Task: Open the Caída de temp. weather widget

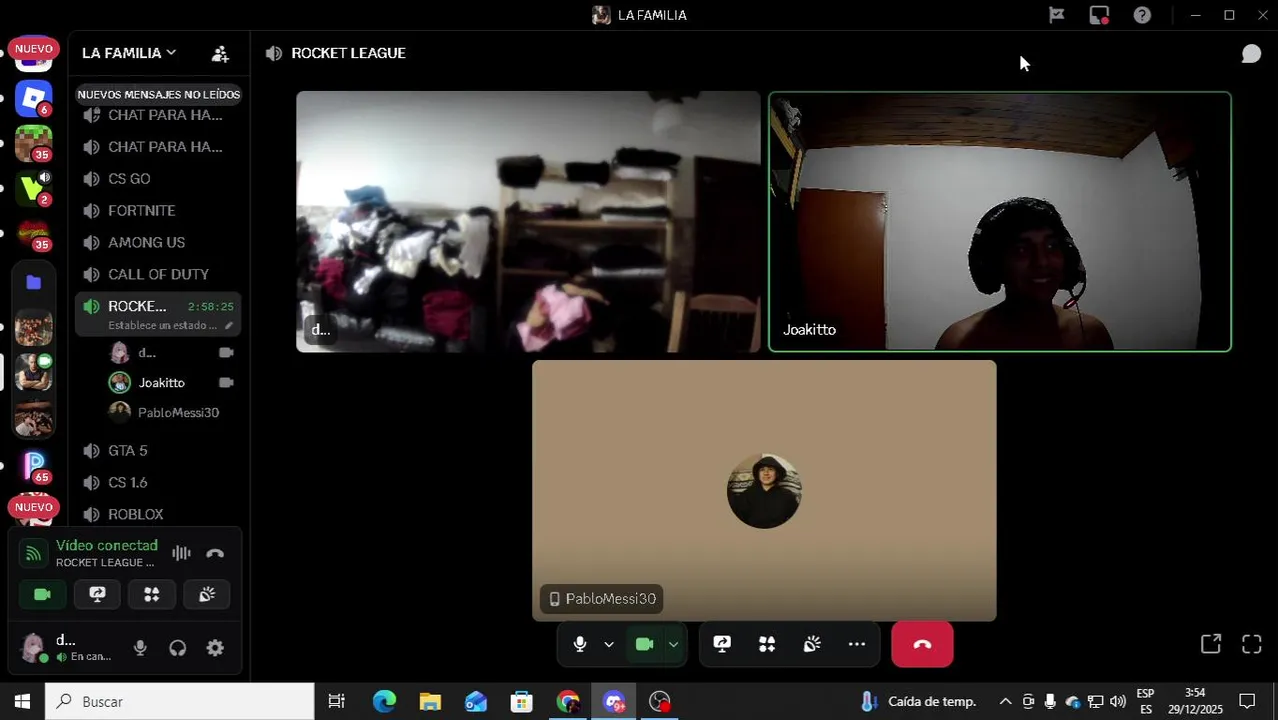Action: (918, 702)
